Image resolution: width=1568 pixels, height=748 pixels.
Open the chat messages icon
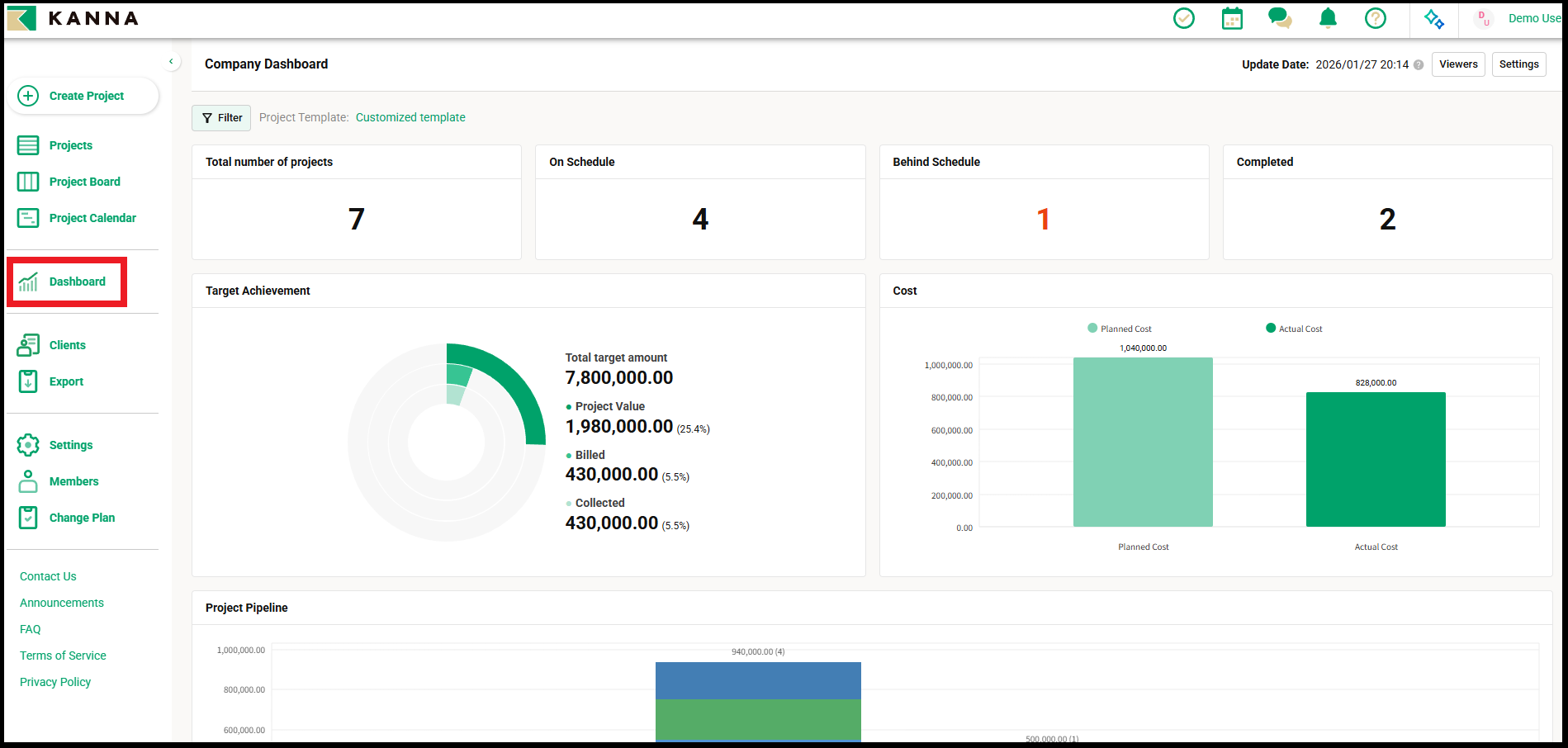pyautogui.click(x=1280, y=18)
